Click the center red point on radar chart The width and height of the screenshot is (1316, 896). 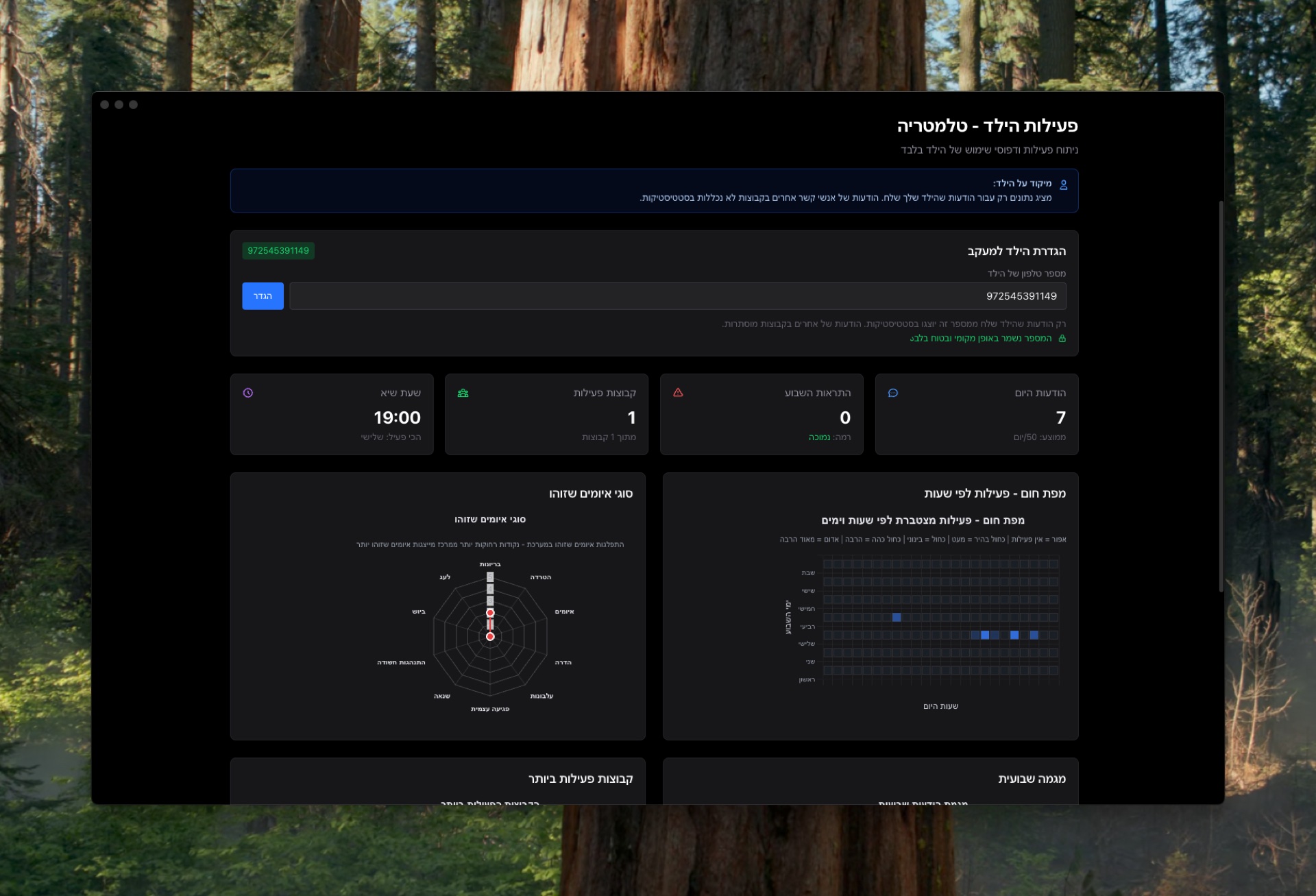[x=490, y=637]
